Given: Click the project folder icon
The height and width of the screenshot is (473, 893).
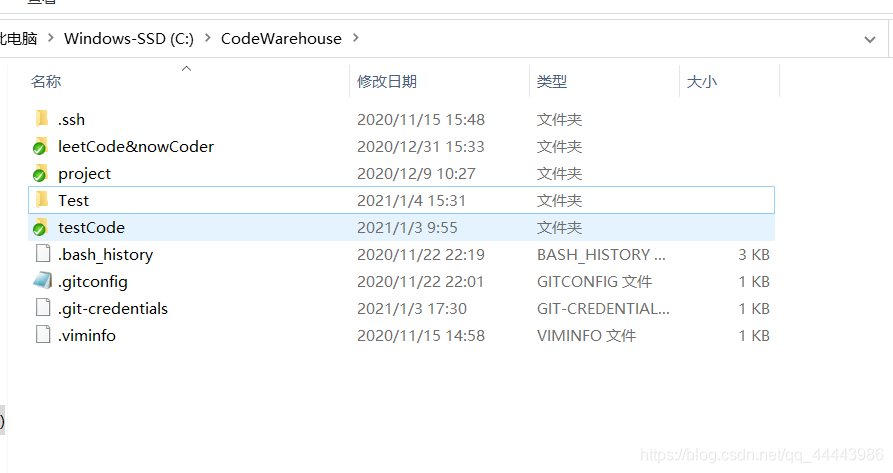Looking at the screenshot, I should point(40,173).
